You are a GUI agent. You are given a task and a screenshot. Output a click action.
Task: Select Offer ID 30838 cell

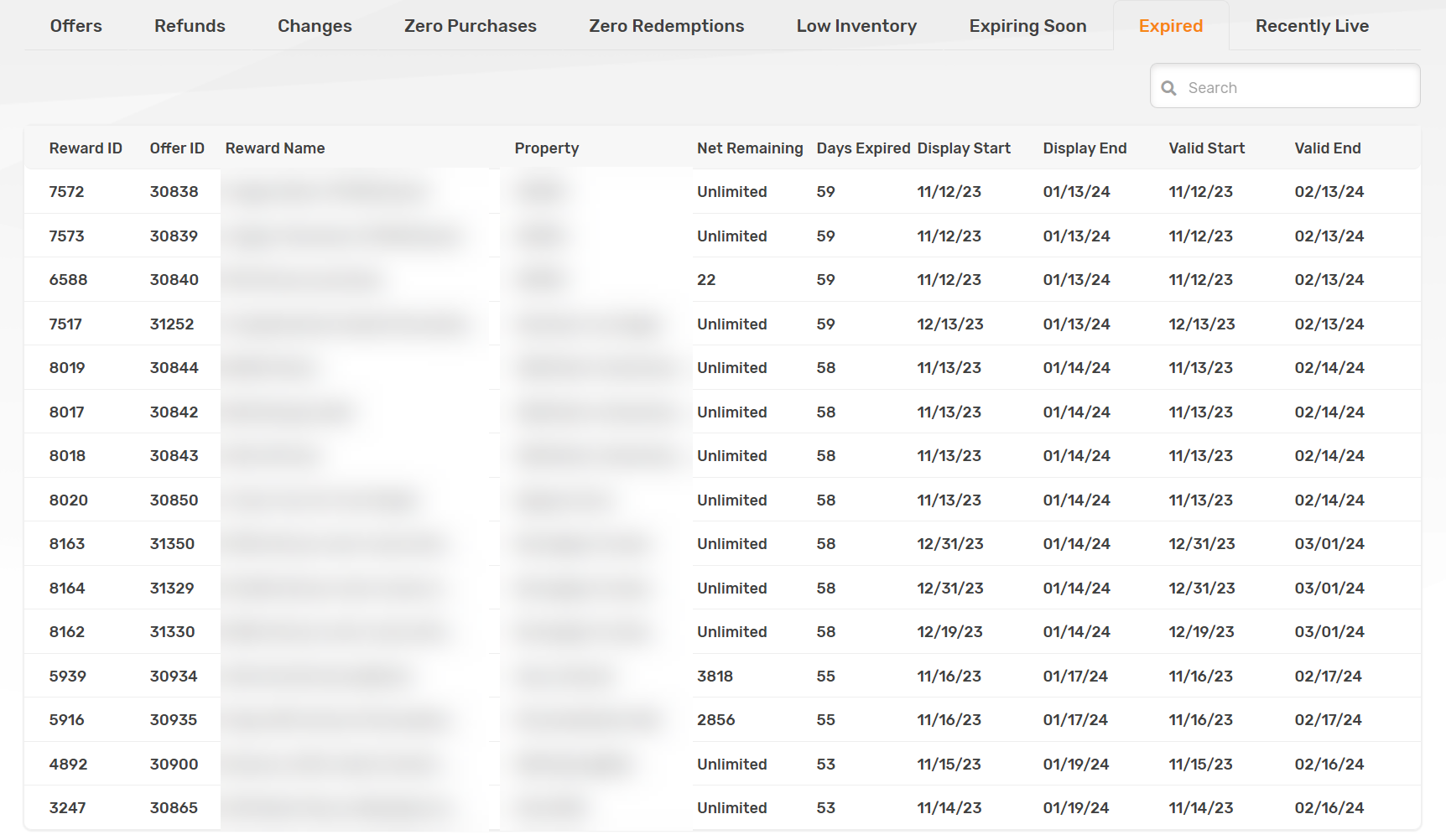pyautogui.click(x=174, y=192)
